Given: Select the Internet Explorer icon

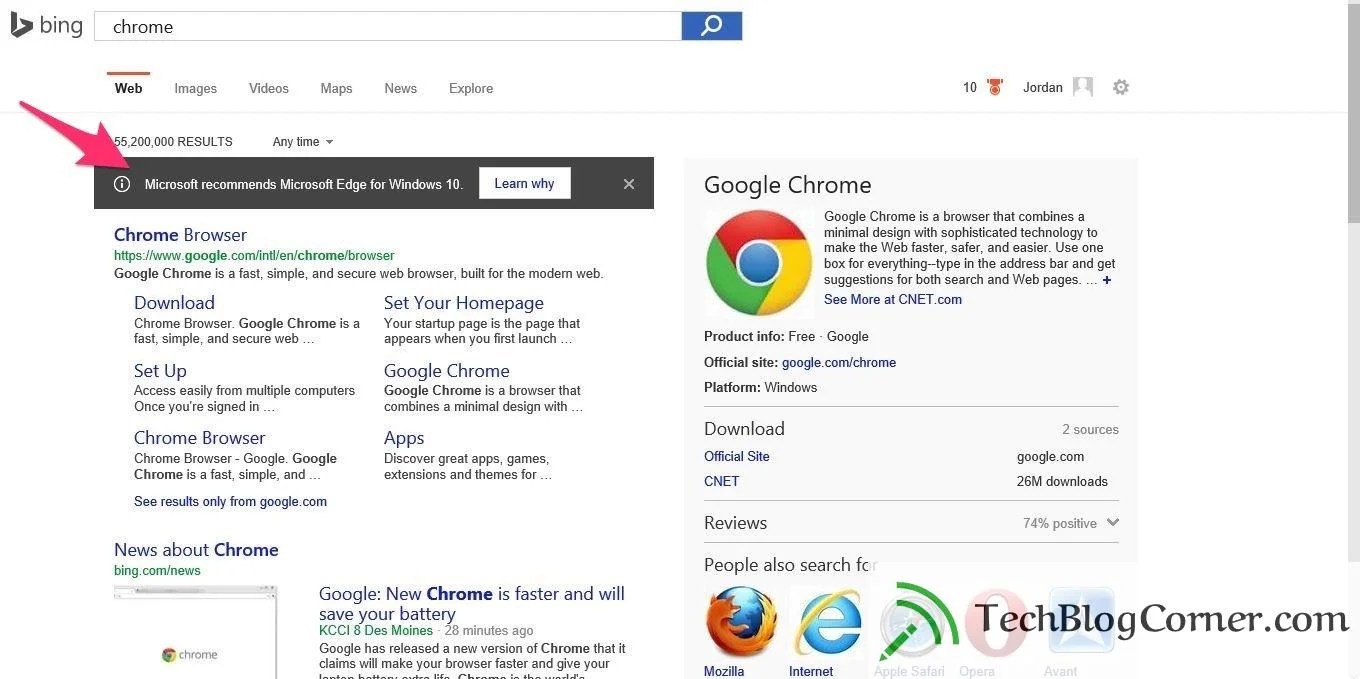Looking at the screenshot, I should click(827, 622).
